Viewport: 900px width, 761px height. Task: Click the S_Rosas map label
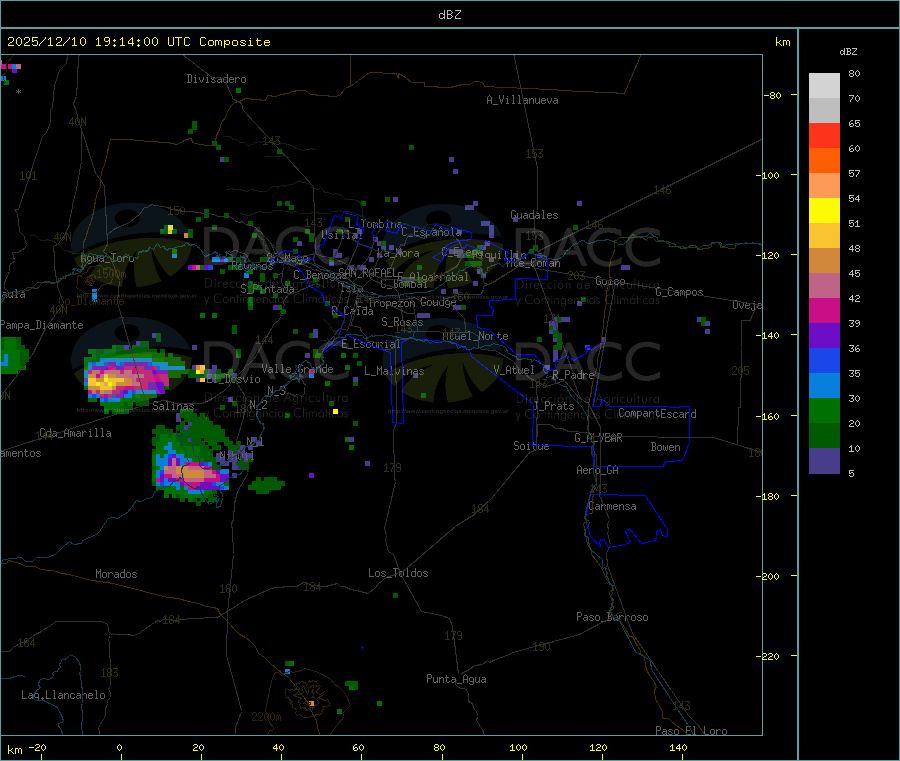[402, 323]
